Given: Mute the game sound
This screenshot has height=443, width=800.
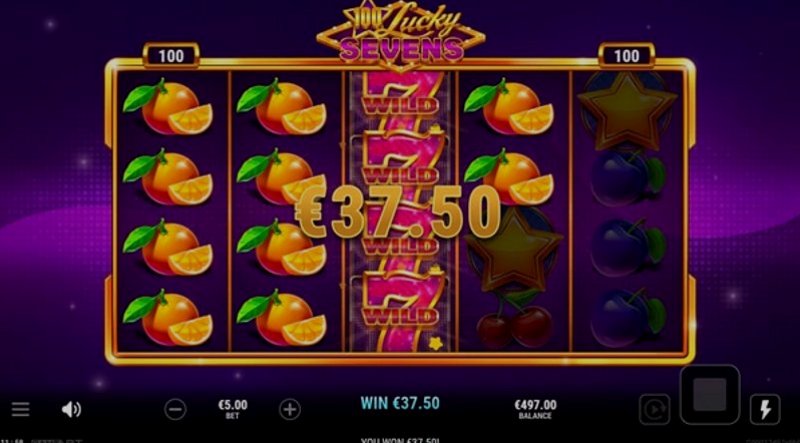Looking at the screenshot, I should (71, 409).
